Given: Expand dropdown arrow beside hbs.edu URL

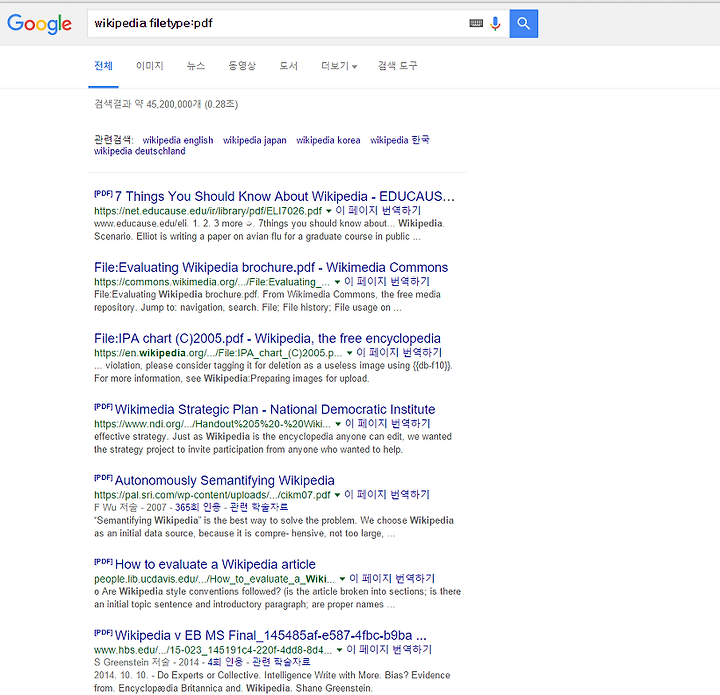Looking at the screenshot, I should click(339, 650).
